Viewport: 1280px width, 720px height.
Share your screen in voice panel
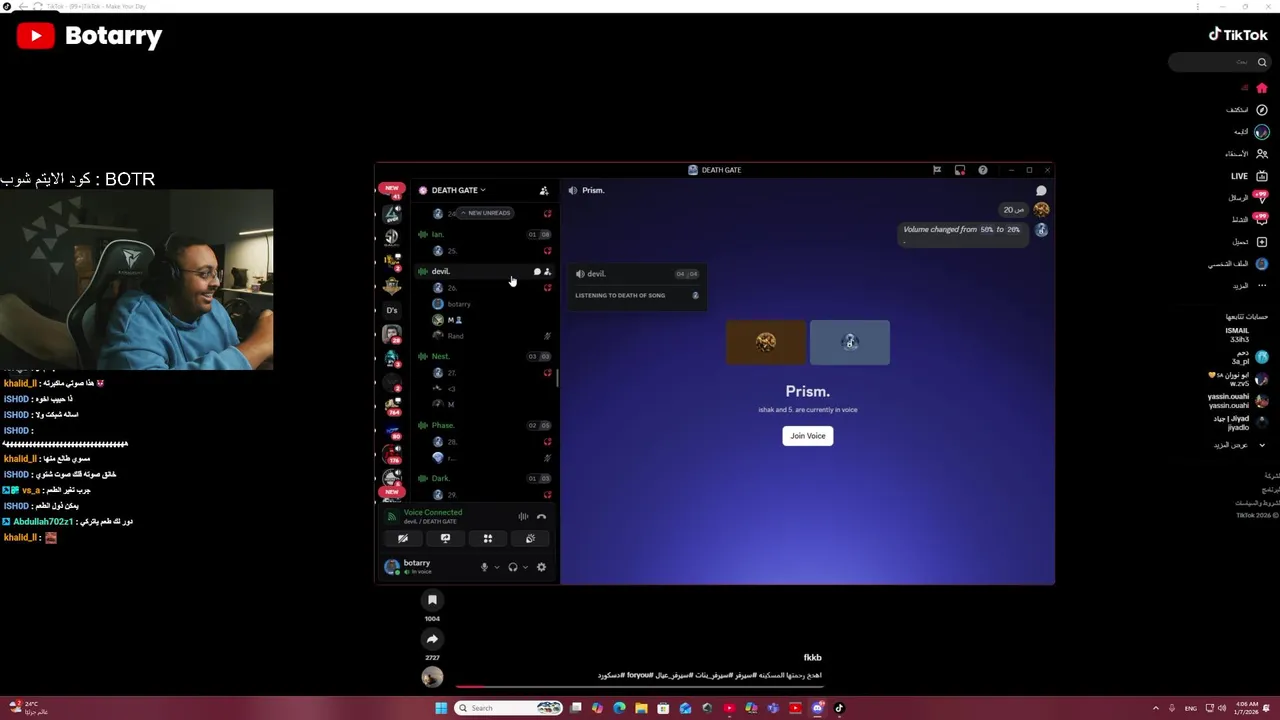pyautogui.click(x=445, y=538)
